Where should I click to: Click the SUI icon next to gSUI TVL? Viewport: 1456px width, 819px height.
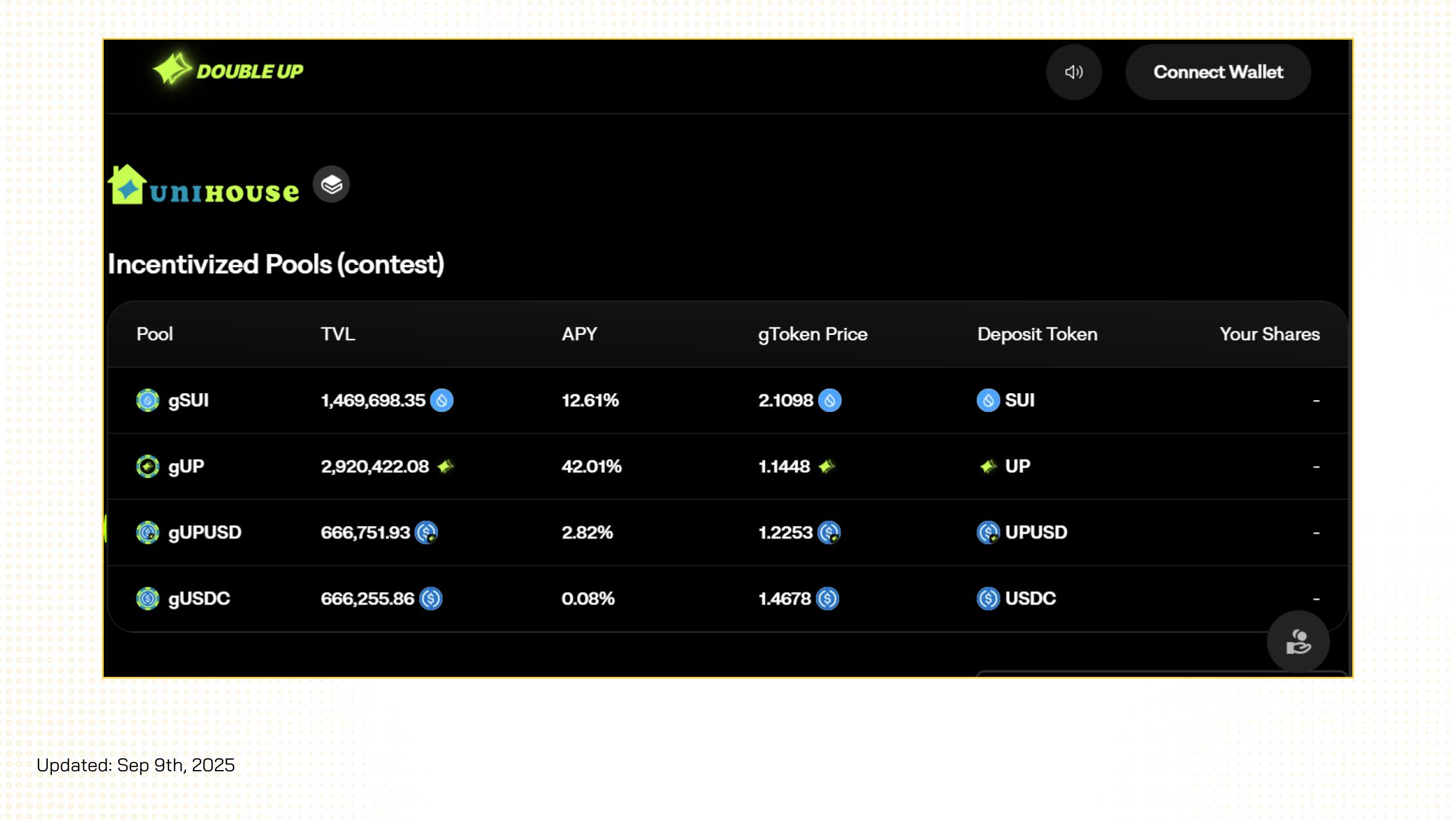(441, 400)
